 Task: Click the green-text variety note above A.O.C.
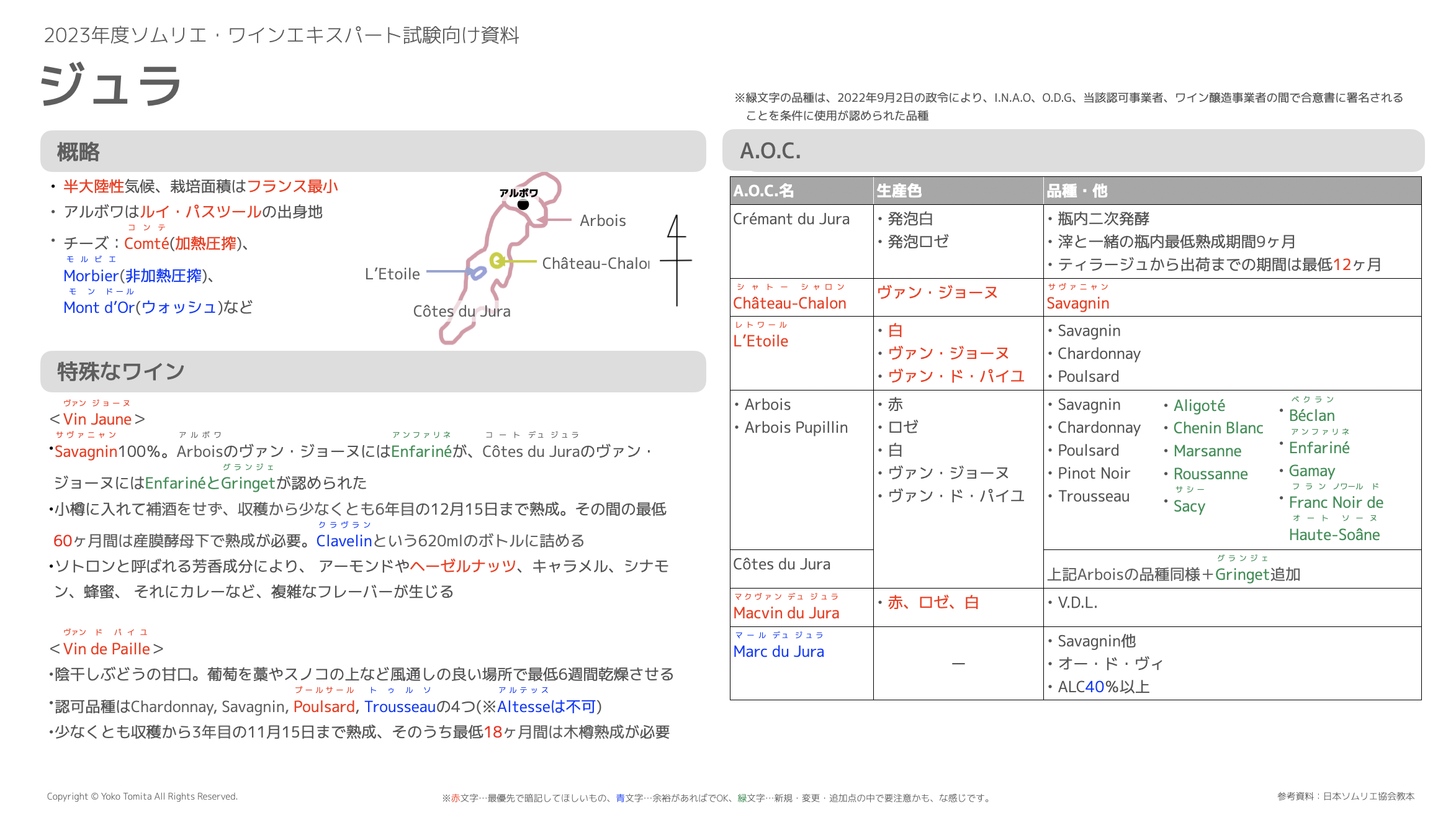coord(1069,106)
